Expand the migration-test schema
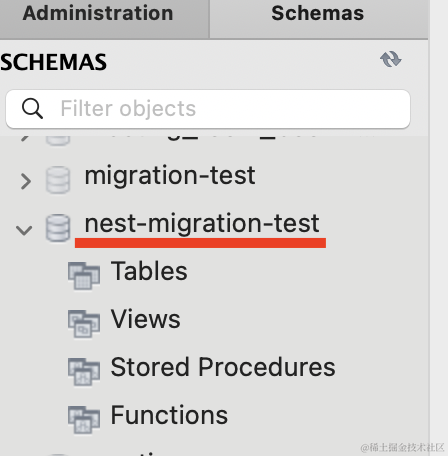Screen dimensions: 448x456 [26, 181]
